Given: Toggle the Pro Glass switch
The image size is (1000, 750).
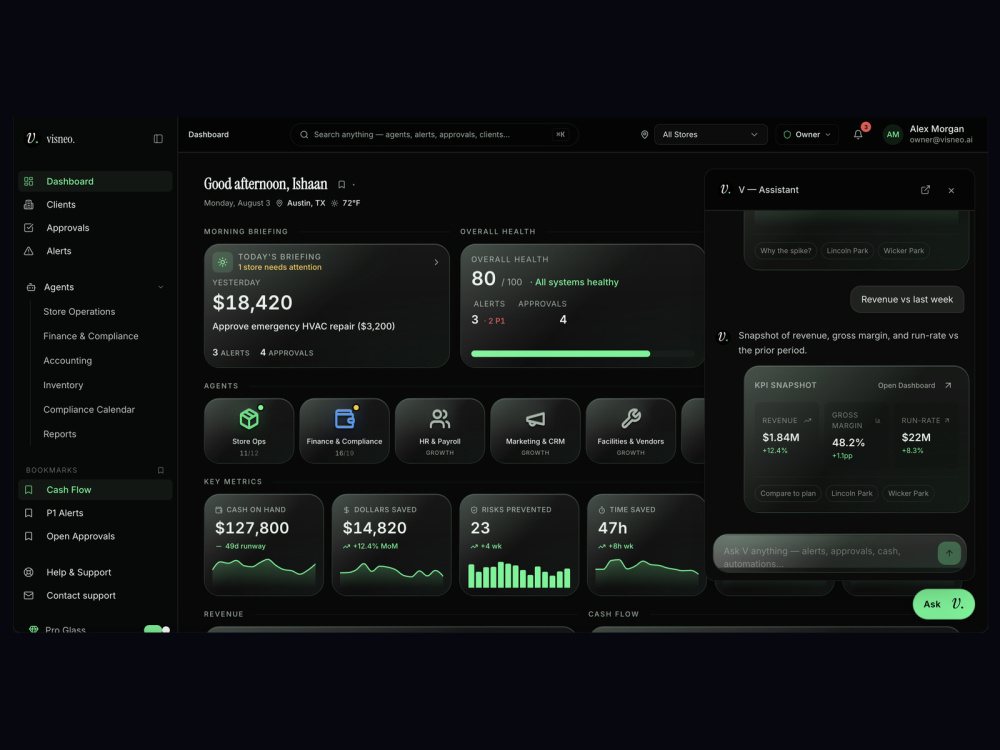Looking at the screenshot, I should 157,629.
